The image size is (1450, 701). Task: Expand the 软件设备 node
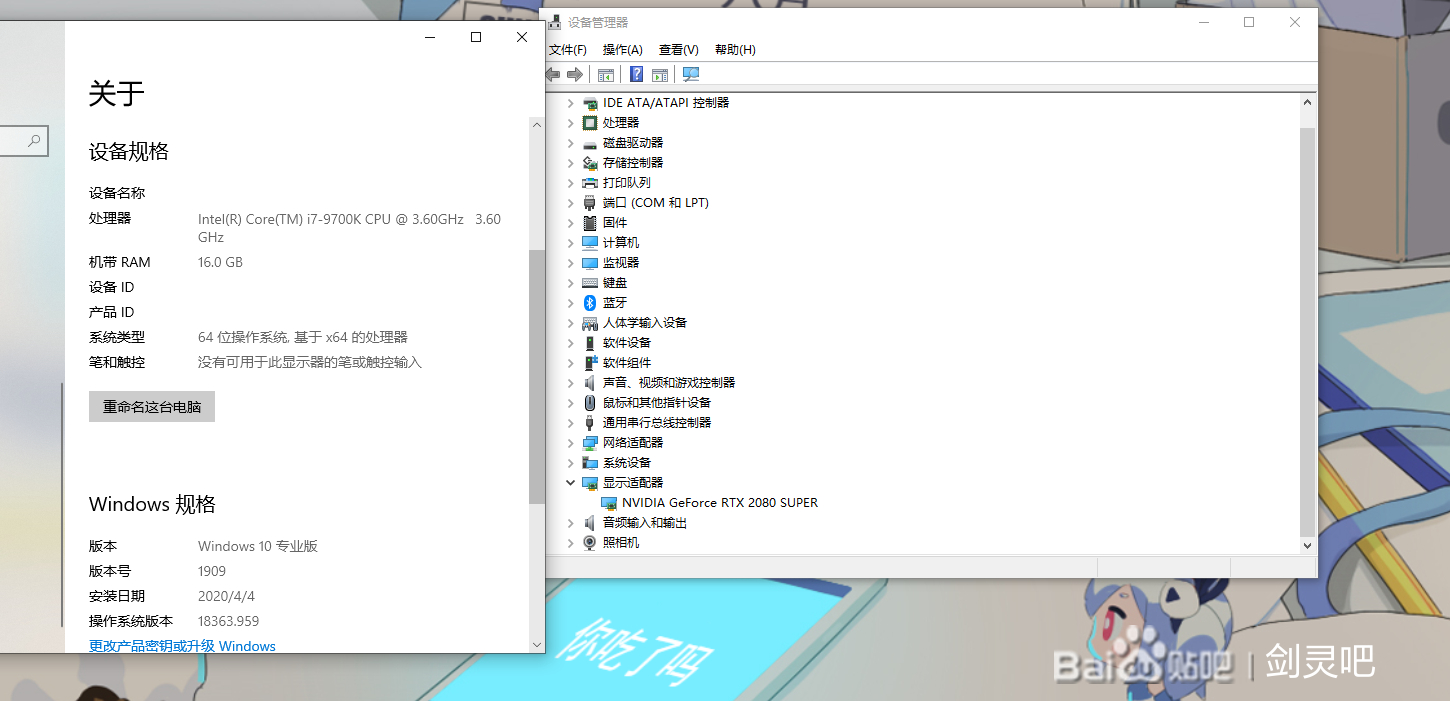pos(571,343)
